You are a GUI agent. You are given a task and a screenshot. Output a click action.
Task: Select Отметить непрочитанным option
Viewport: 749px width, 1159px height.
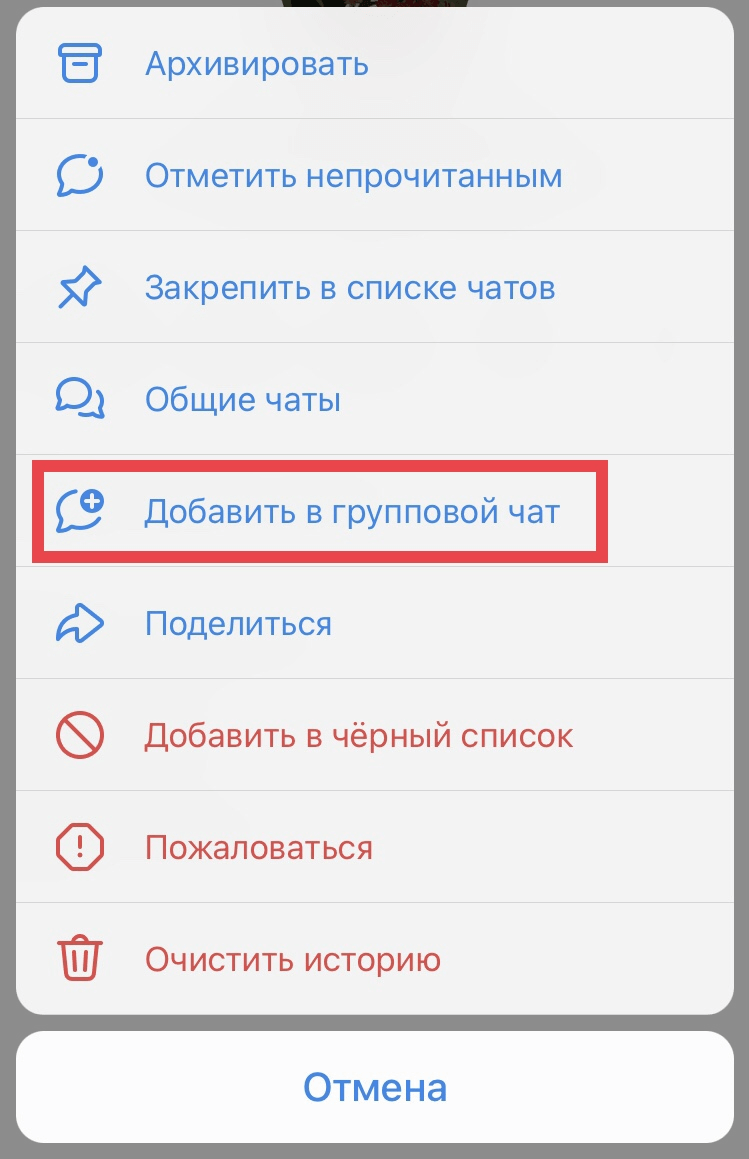pos(374,175)
